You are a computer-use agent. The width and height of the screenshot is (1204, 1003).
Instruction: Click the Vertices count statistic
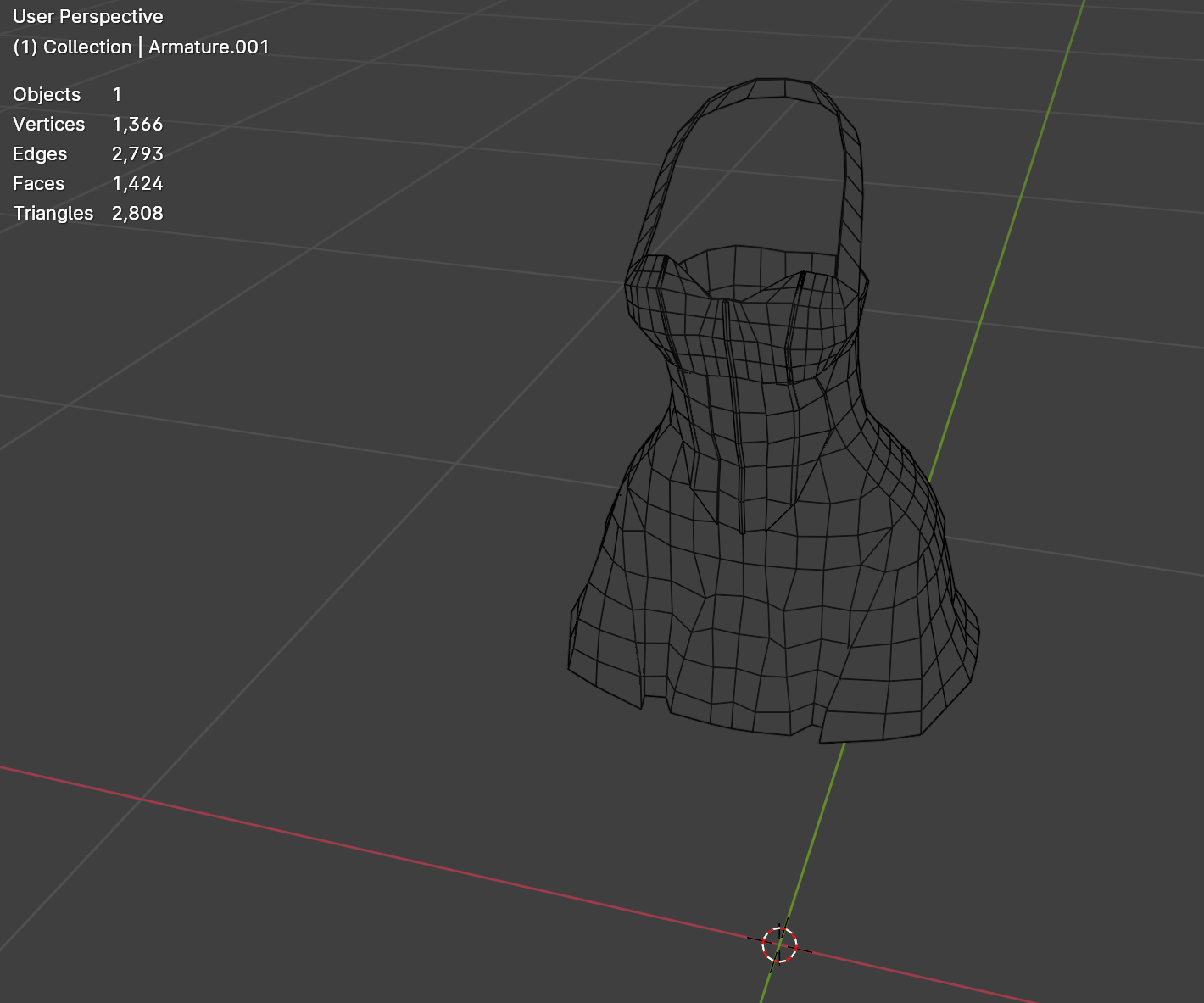coord(137,124)
